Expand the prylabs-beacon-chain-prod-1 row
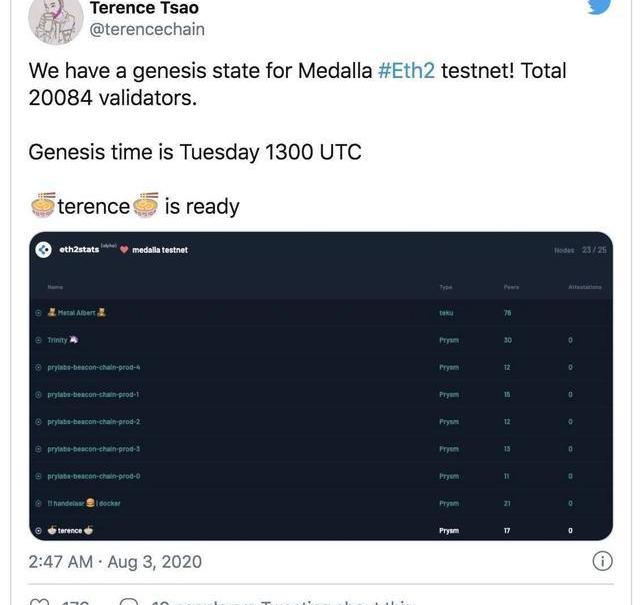This screenshot has width=640, height=605. [95, 394]
